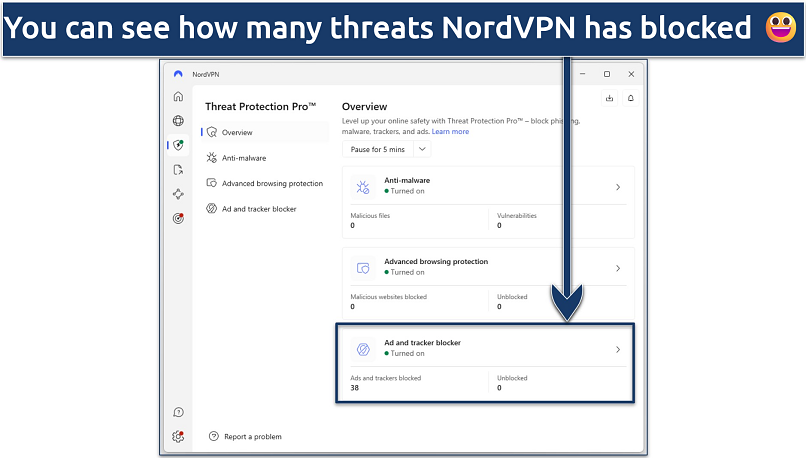Expand Anti-malware card chevron

pos(618,187)
